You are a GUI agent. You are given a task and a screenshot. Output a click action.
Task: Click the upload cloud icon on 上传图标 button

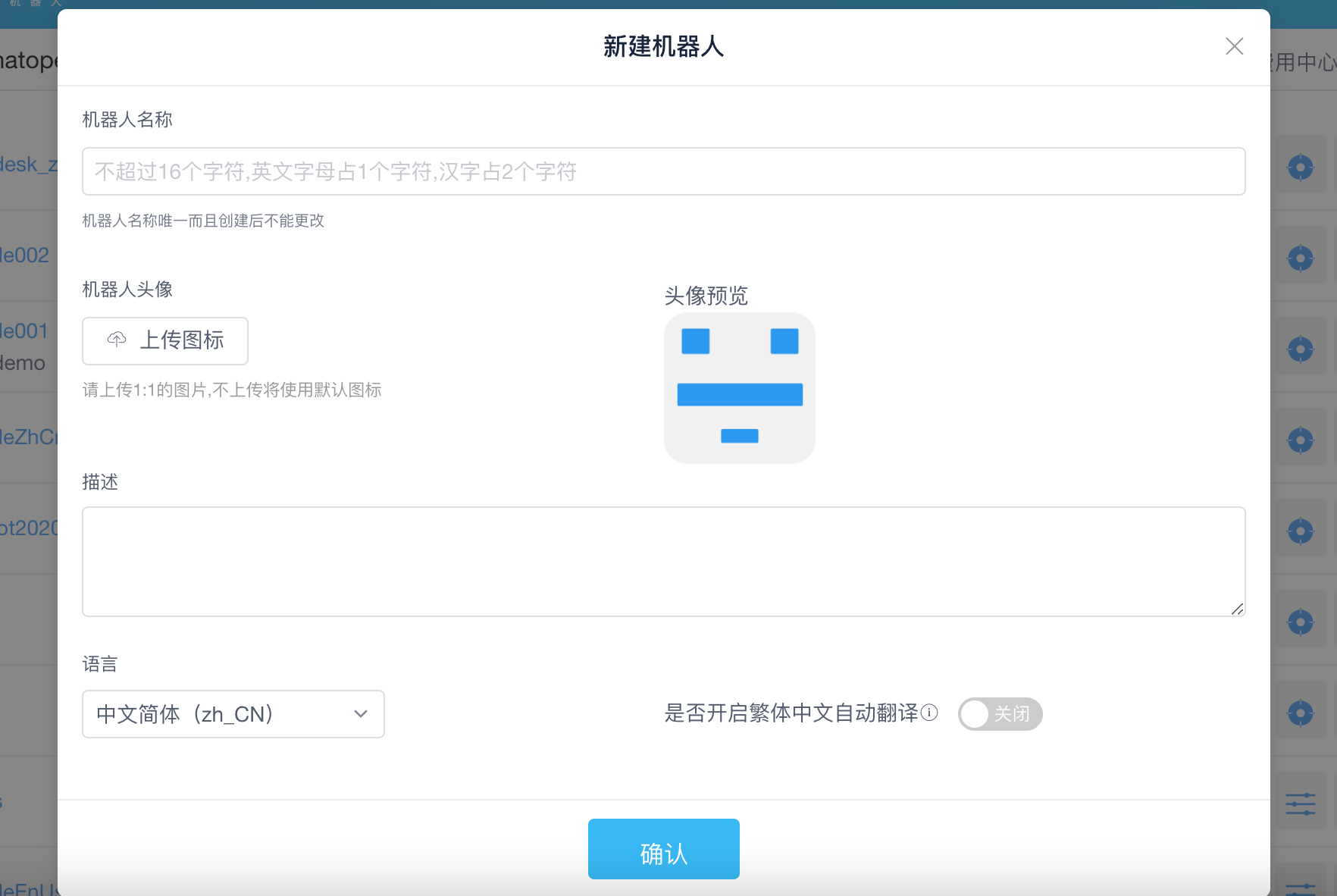pyautogui.click(x=116, y=340)
